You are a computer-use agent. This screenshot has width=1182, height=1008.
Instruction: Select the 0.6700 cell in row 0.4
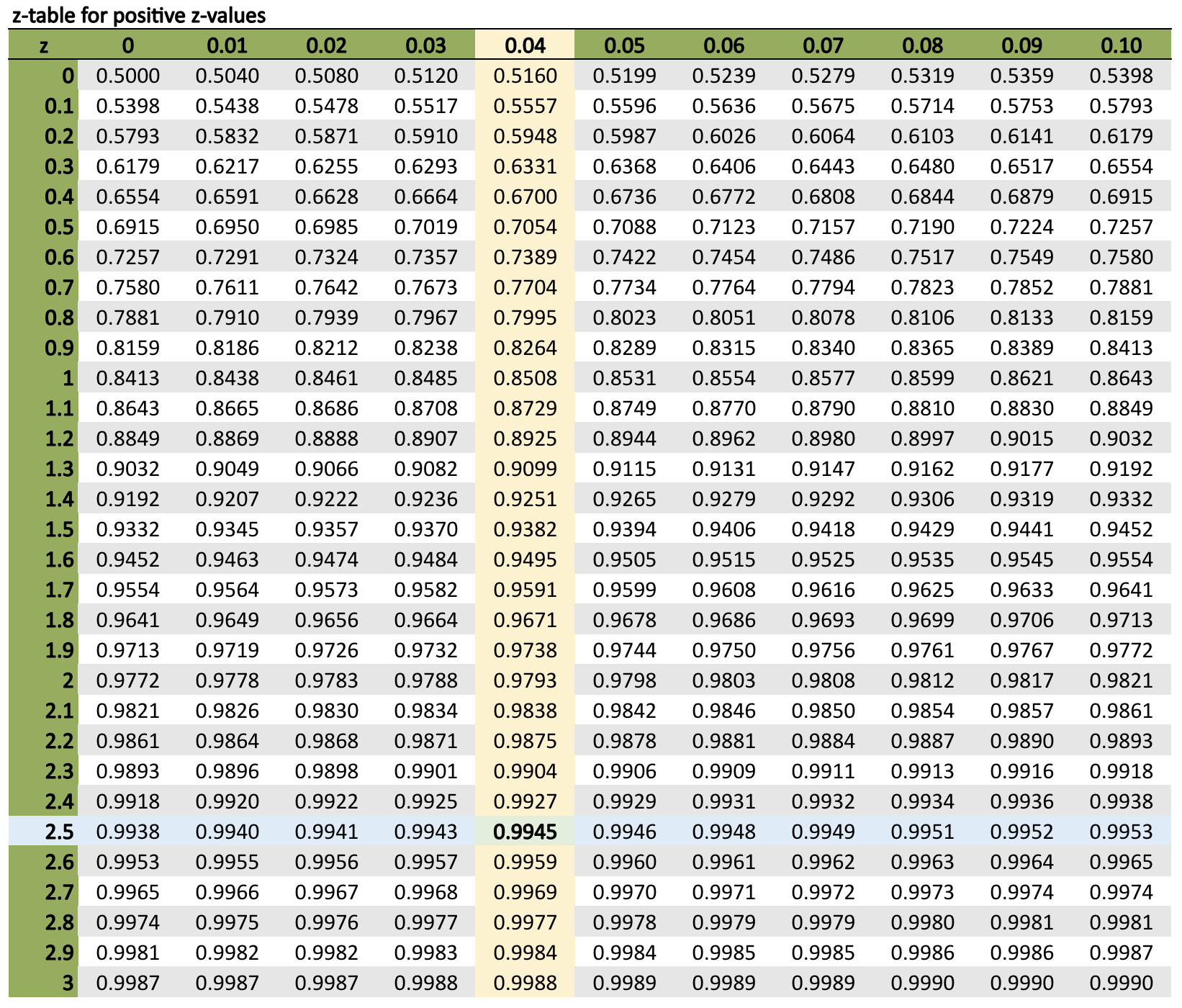[x=525, y=197]
